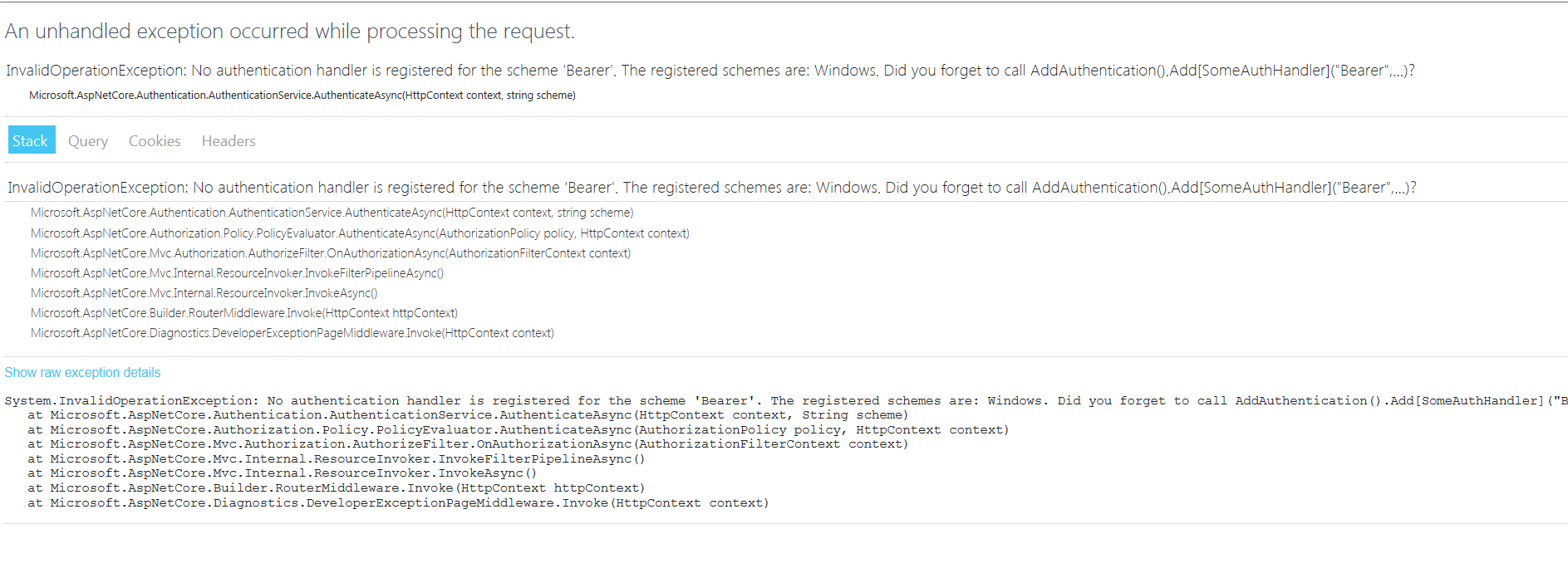Expand DeveloperExceptionPageMiddleware.Invoke stack frame
The height and width of the screenshot is (578, 1568).
(292, 333)
